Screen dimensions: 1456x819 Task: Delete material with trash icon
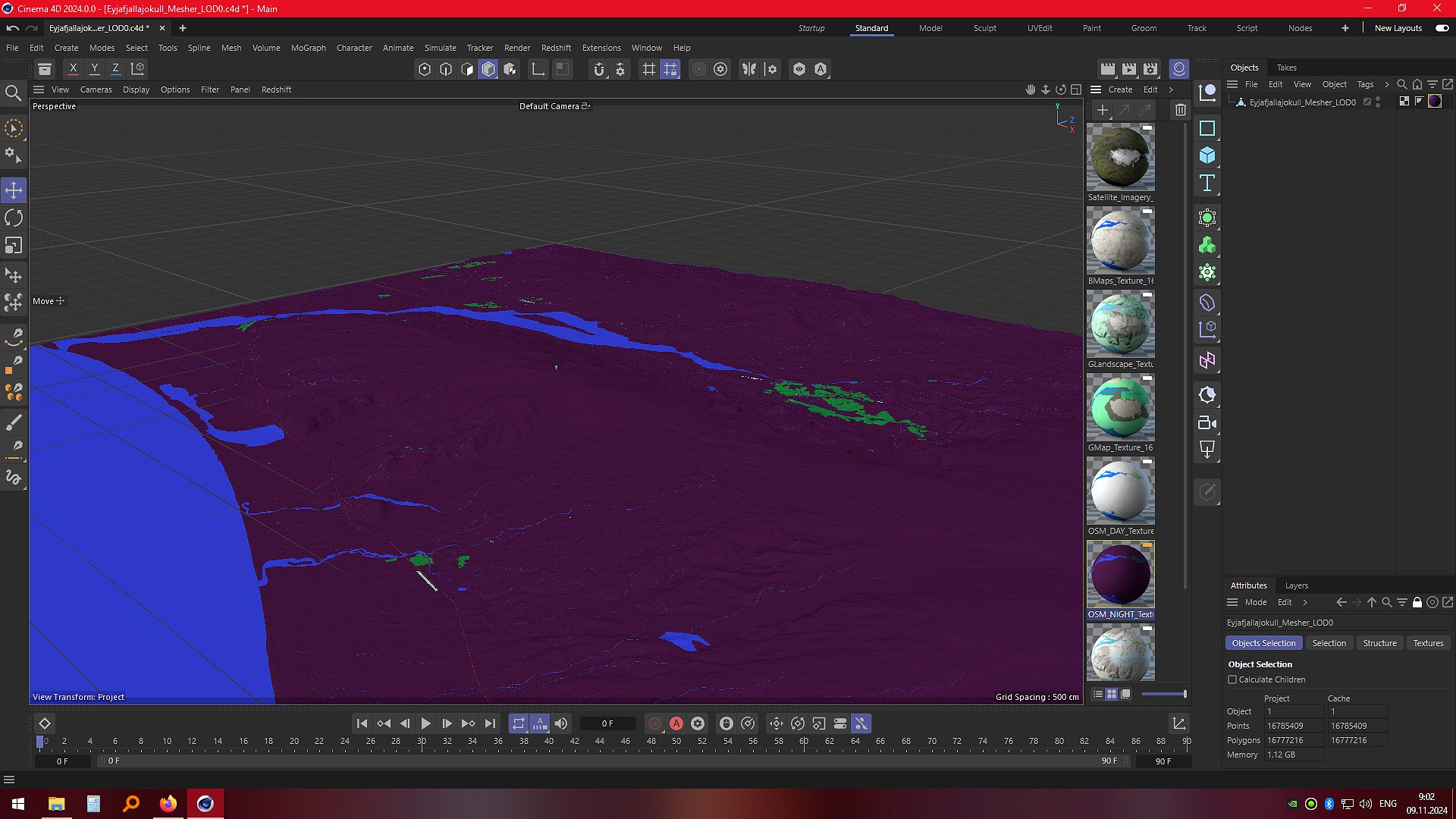(1181, 111)
